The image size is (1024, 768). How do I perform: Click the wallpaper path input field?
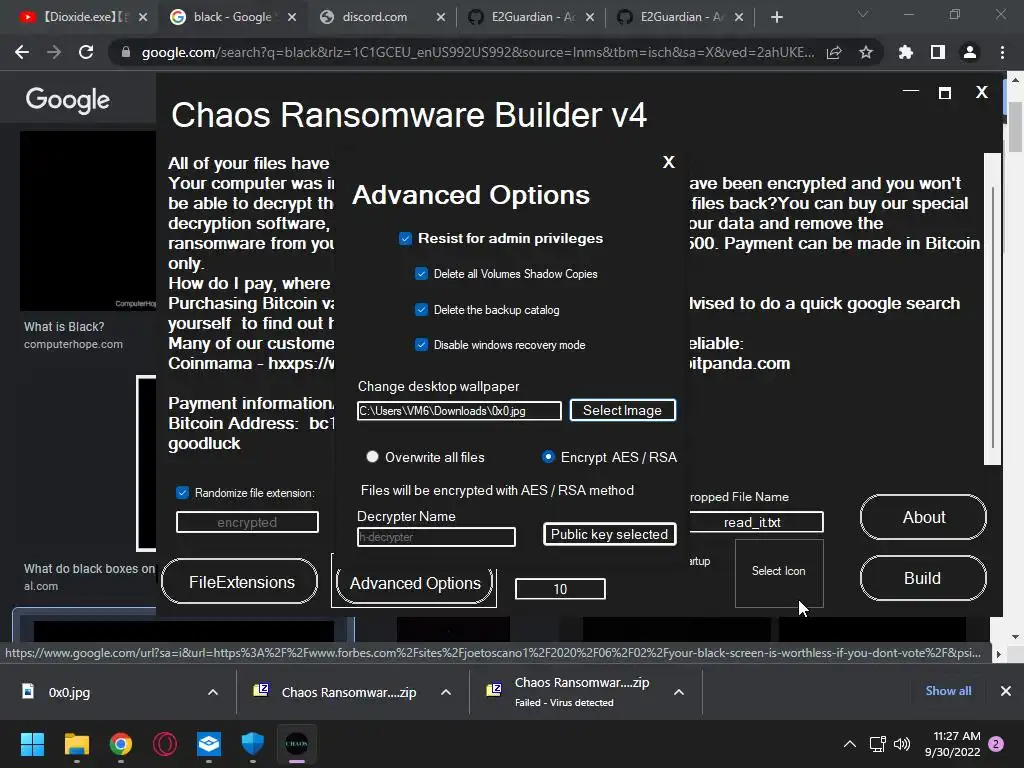[x=459, y=411]
